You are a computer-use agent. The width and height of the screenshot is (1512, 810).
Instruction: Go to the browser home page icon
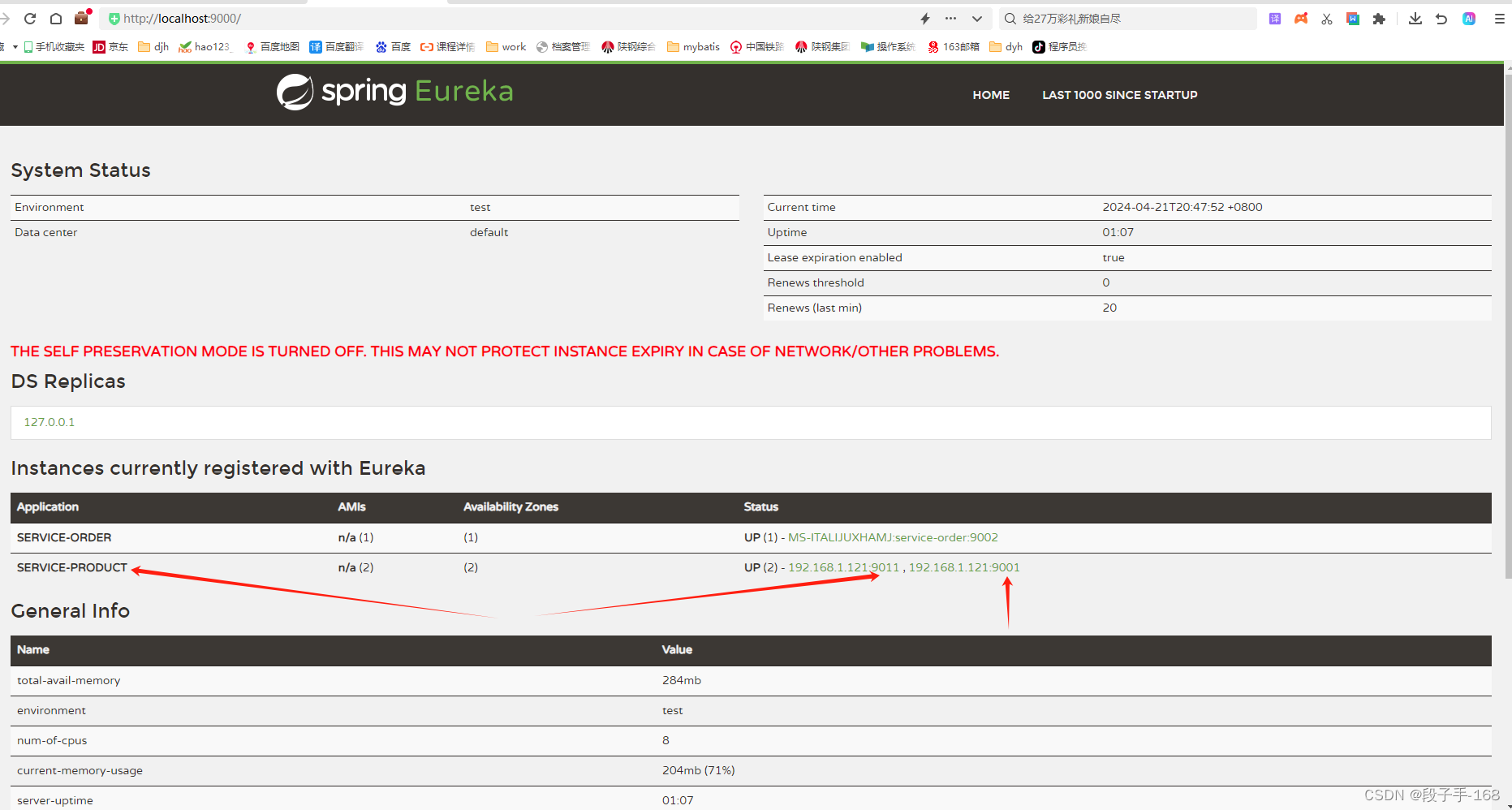pos(56,19)
